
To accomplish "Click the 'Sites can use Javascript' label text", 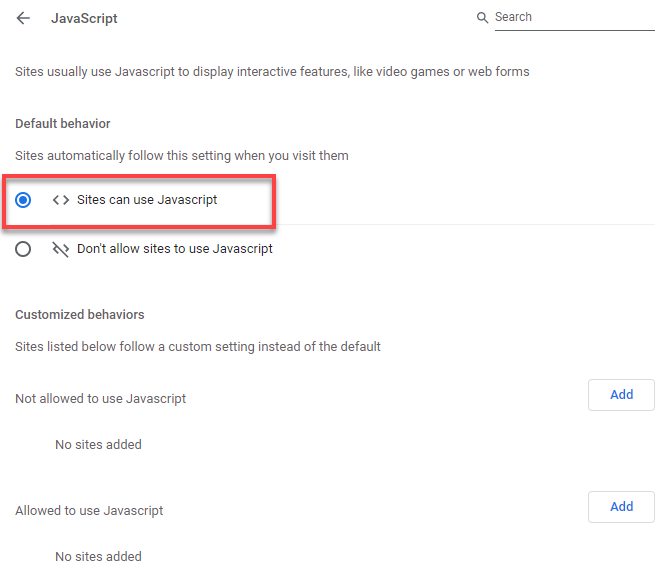I will point(147,200).
